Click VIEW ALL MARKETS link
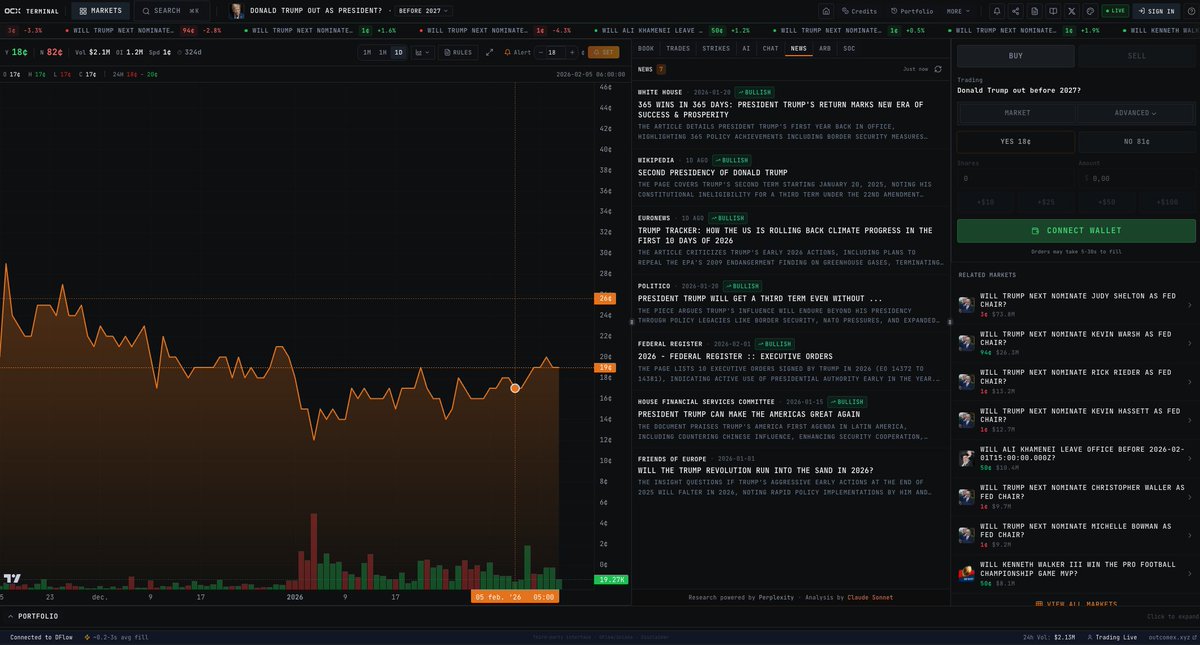1200x645 pixels. click(x=1076, y=604)
